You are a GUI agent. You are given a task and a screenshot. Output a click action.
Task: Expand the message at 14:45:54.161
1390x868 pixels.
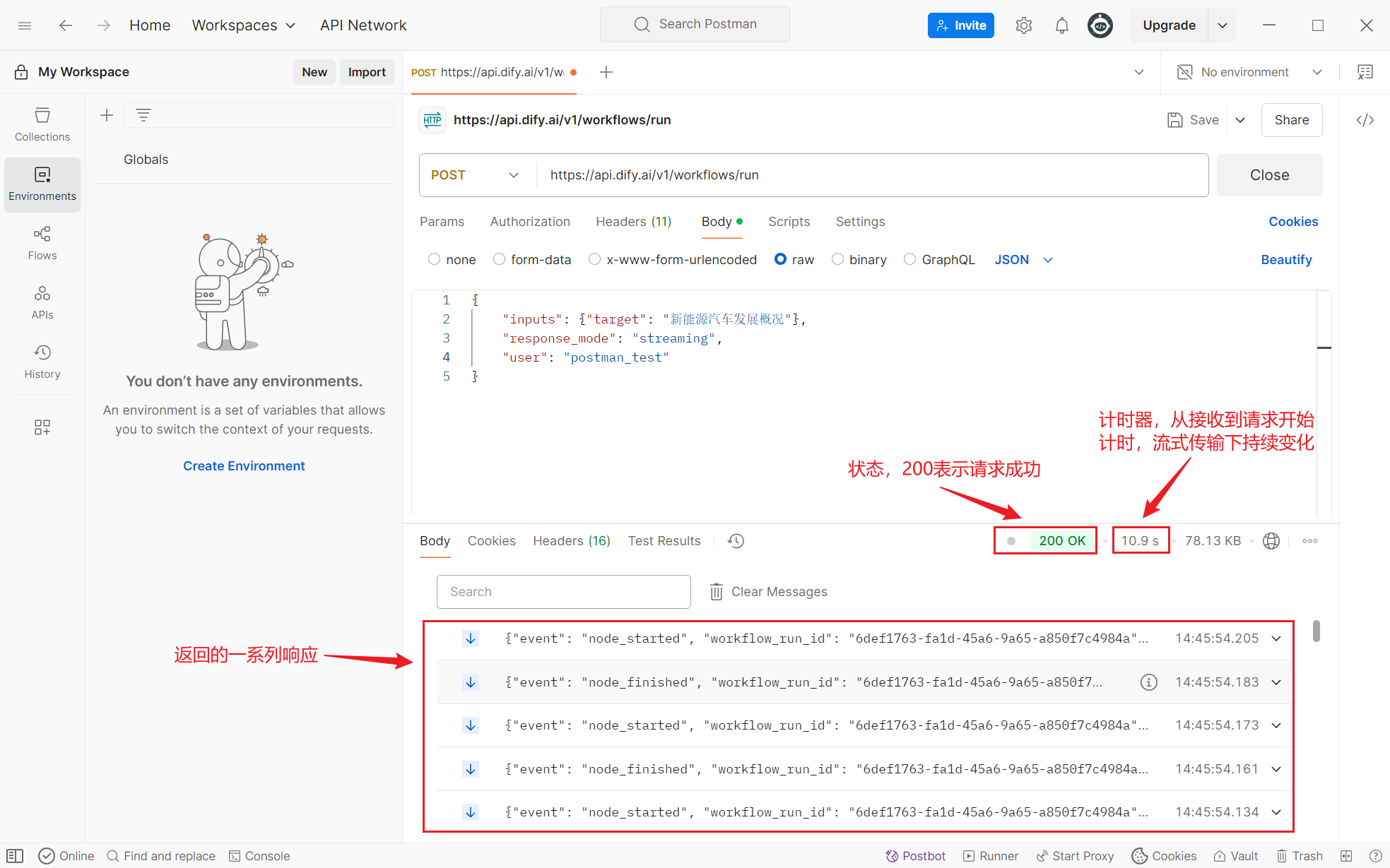pyautogui.click(x=1276, y=769)
